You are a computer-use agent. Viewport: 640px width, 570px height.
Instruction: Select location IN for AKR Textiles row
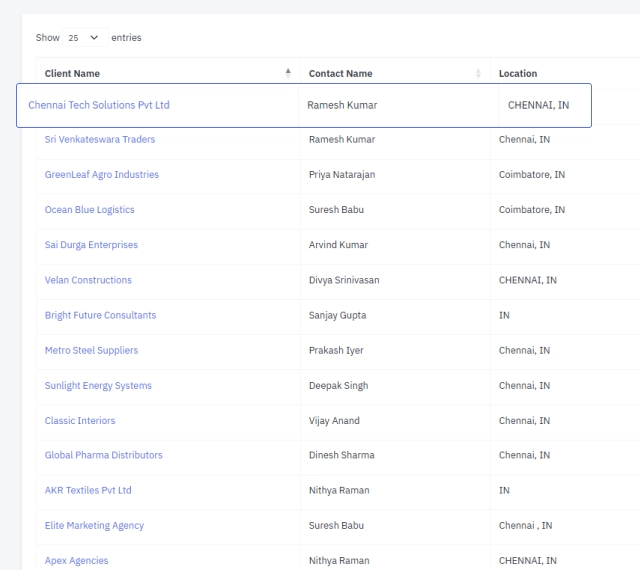(504, 490)
